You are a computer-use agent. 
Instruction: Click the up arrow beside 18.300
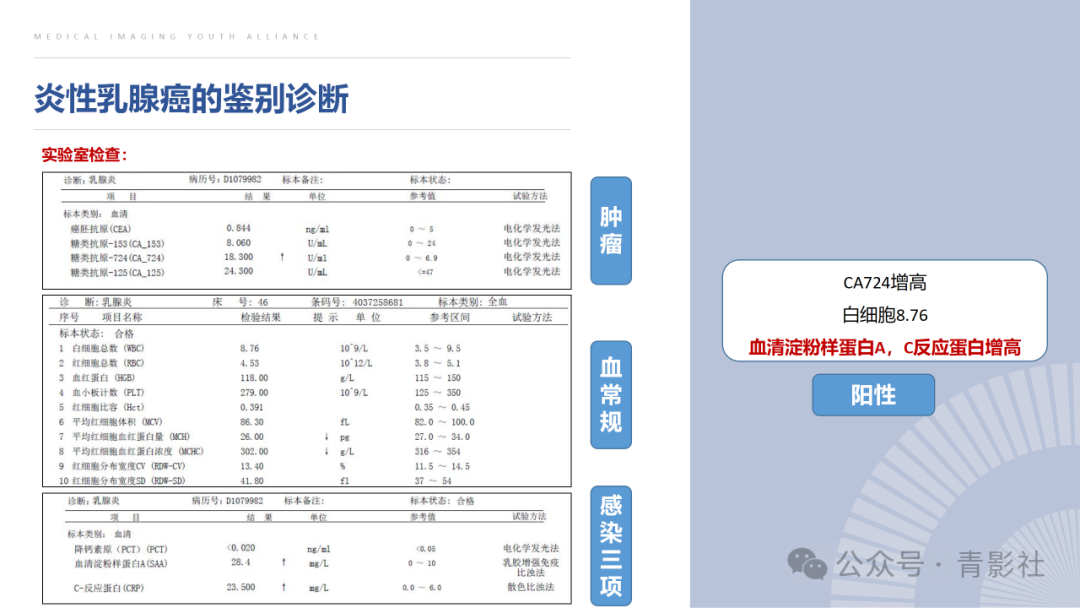282,257
